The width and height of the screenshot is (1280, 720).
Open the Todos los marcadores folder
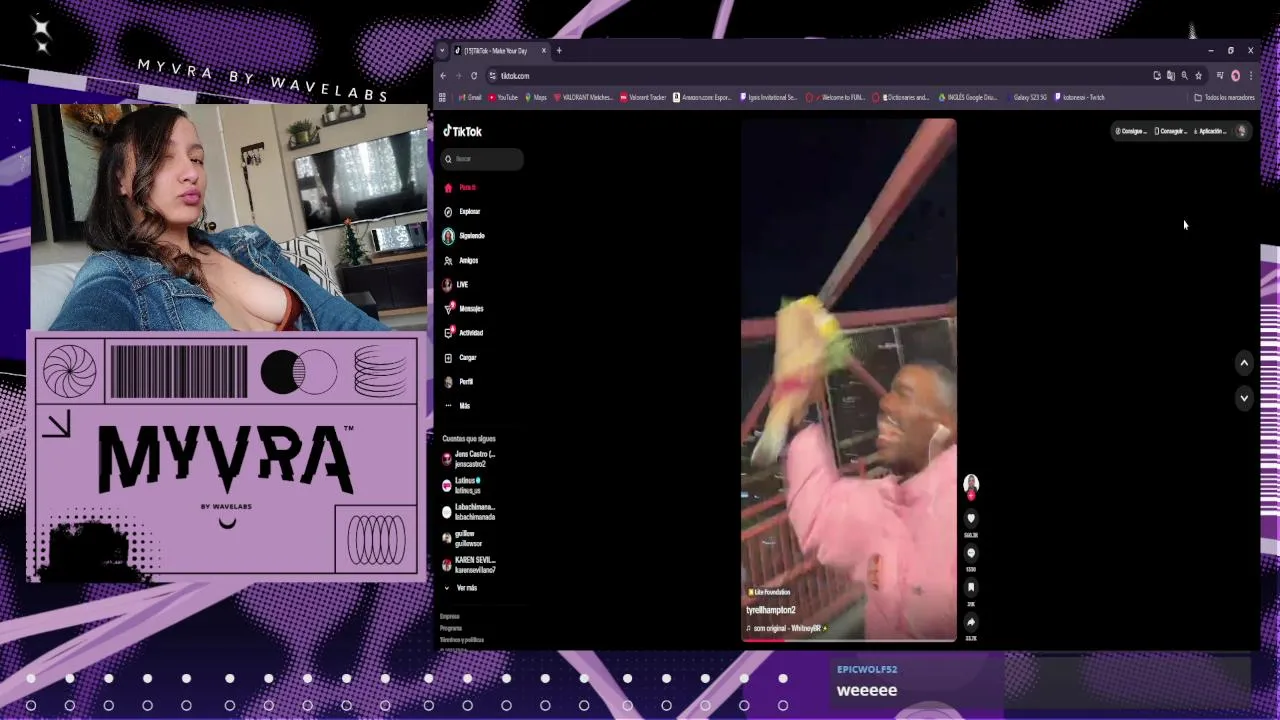[x=1225, y=98]
